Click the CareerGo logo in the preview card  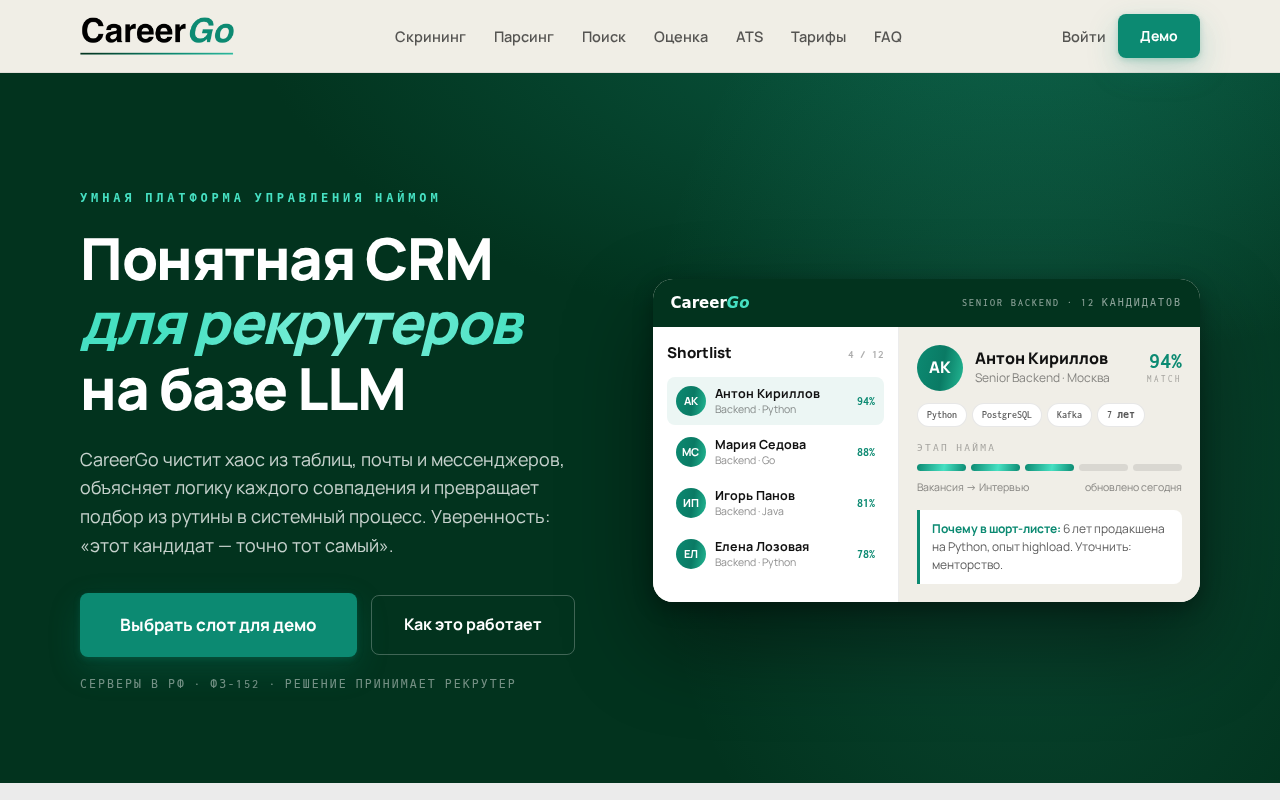[710, 302]
